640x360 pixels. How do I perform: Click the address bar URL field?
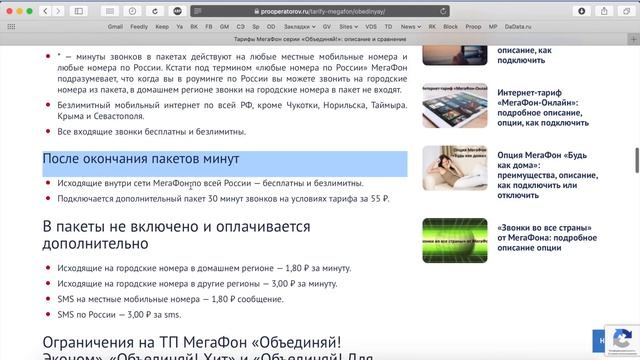[x=320, y=11]
